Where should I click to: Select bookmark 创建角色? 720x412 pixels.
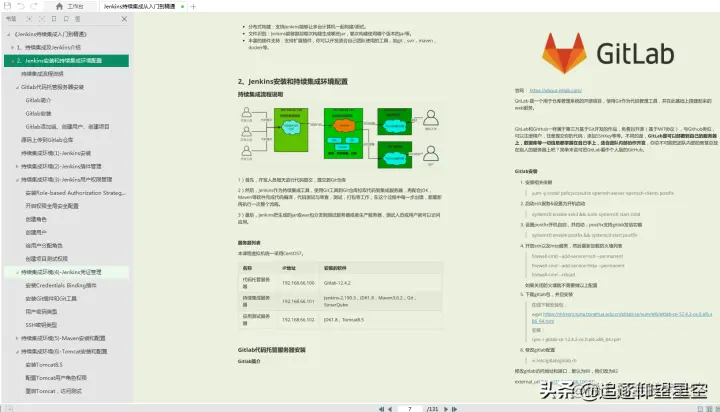click(x=36, y=219)
